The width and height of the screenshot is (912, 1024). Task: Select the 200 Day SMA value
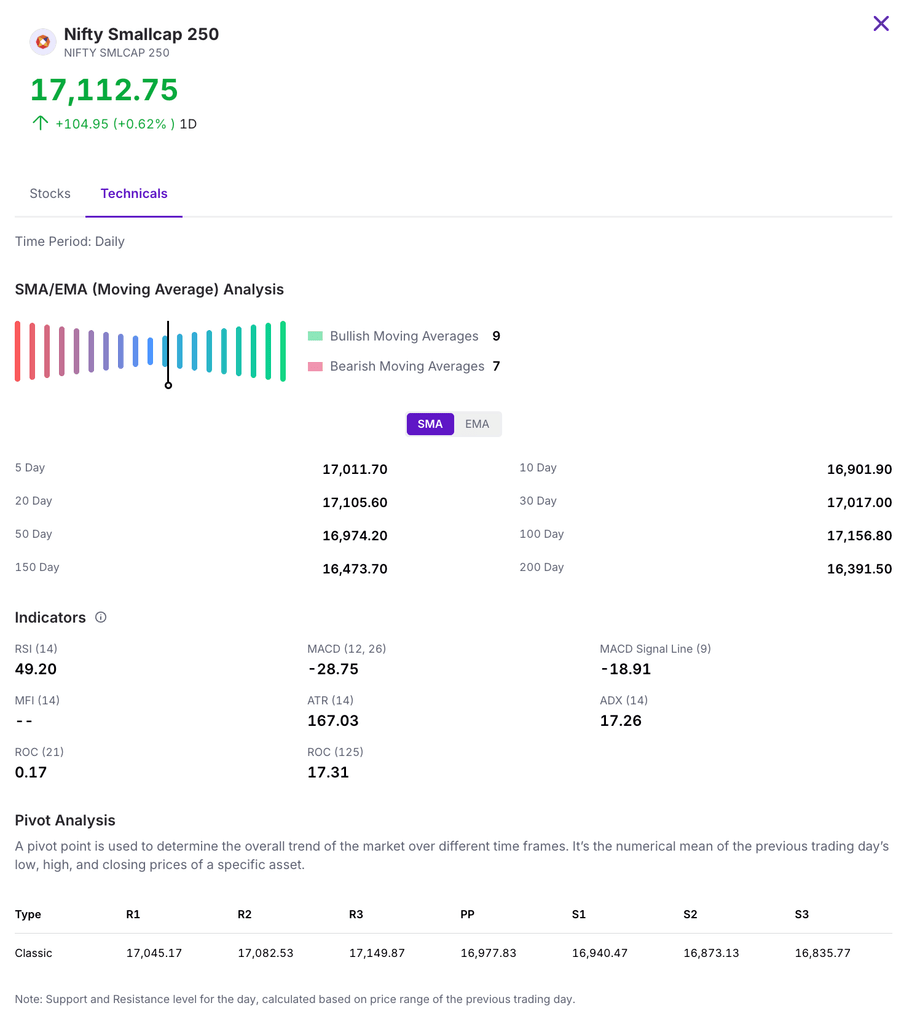[x=859, y=569]
